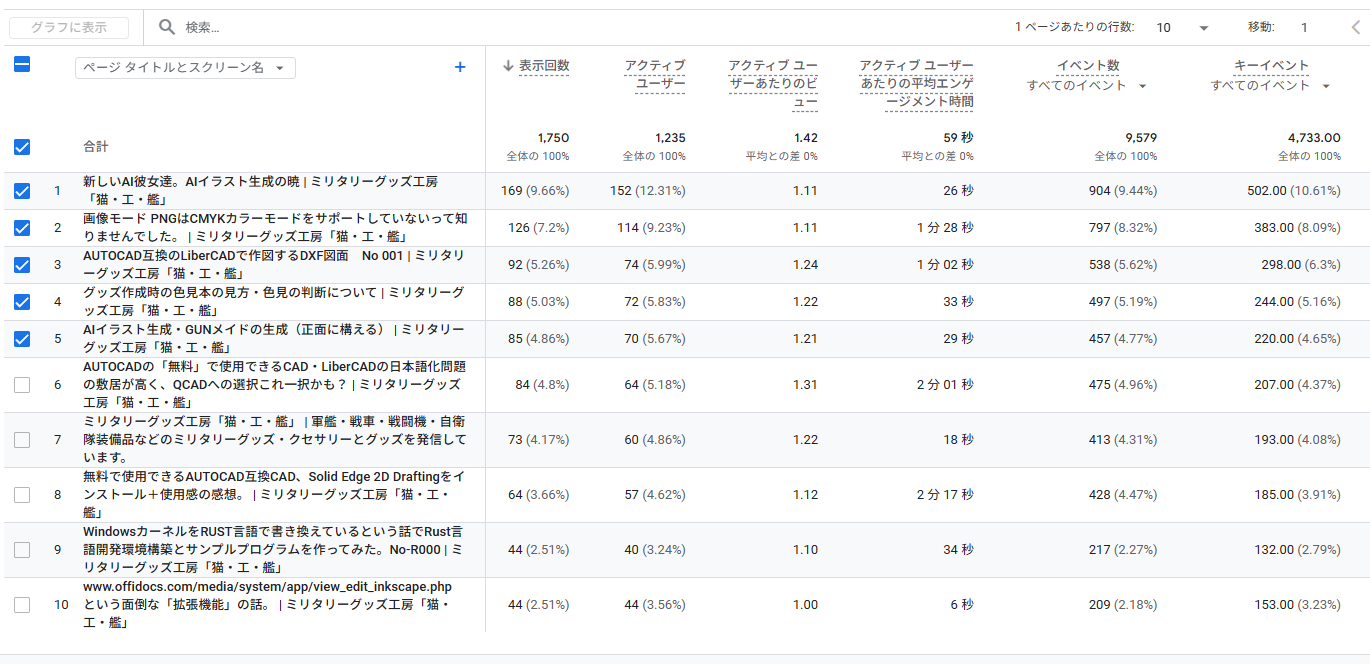Click row title 新しいAI彼女達。AIイラスト生成の暁
This screenshot has height=664, width=1370.
[x=261, y=191]
